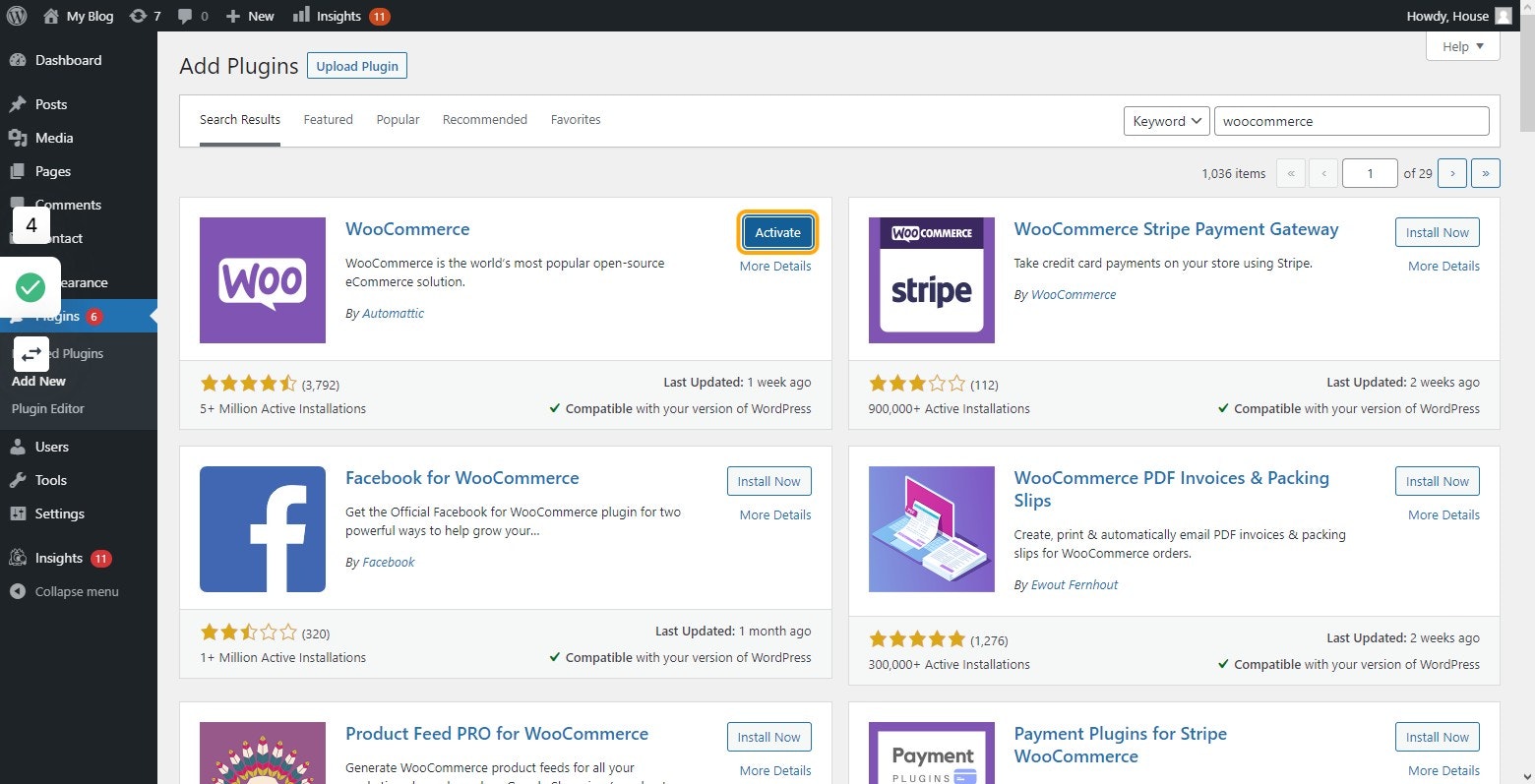
Task: Expand the Help dropdown
Action: point(1463,46)
